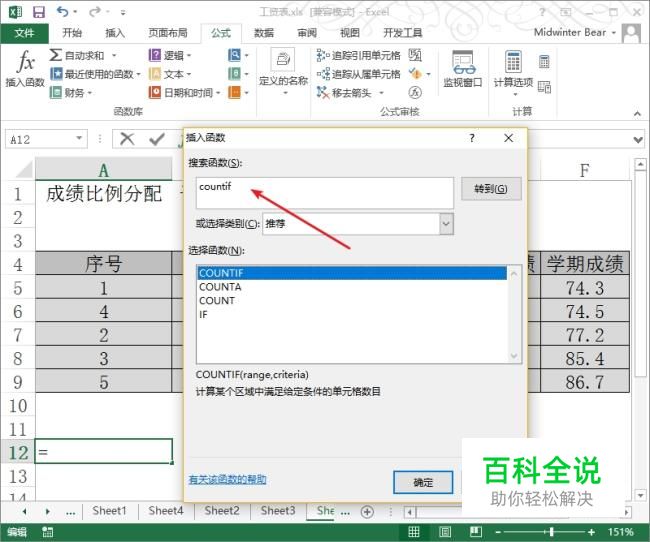650x542 pixels.
Task: Trace precedent cells
Action: [359, 55]
